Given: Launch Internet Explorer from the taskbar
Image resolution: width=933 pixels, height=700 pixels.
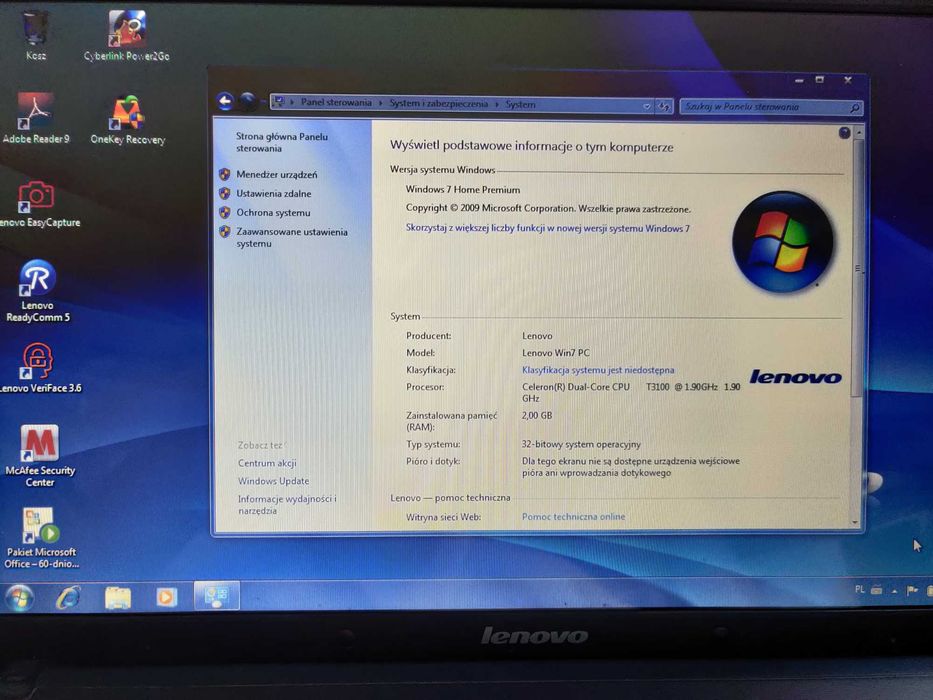Looking at the screenshot, I should click(x=68, y=597).
